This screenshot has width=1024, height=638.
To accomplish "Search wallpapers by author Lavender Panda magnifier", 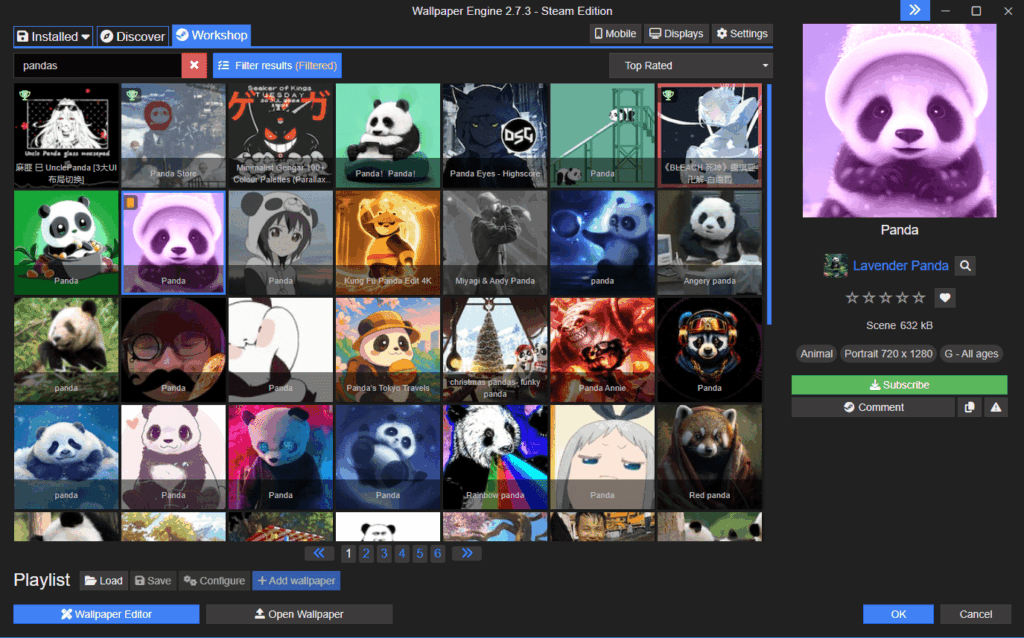I will (x=965, y=266).
